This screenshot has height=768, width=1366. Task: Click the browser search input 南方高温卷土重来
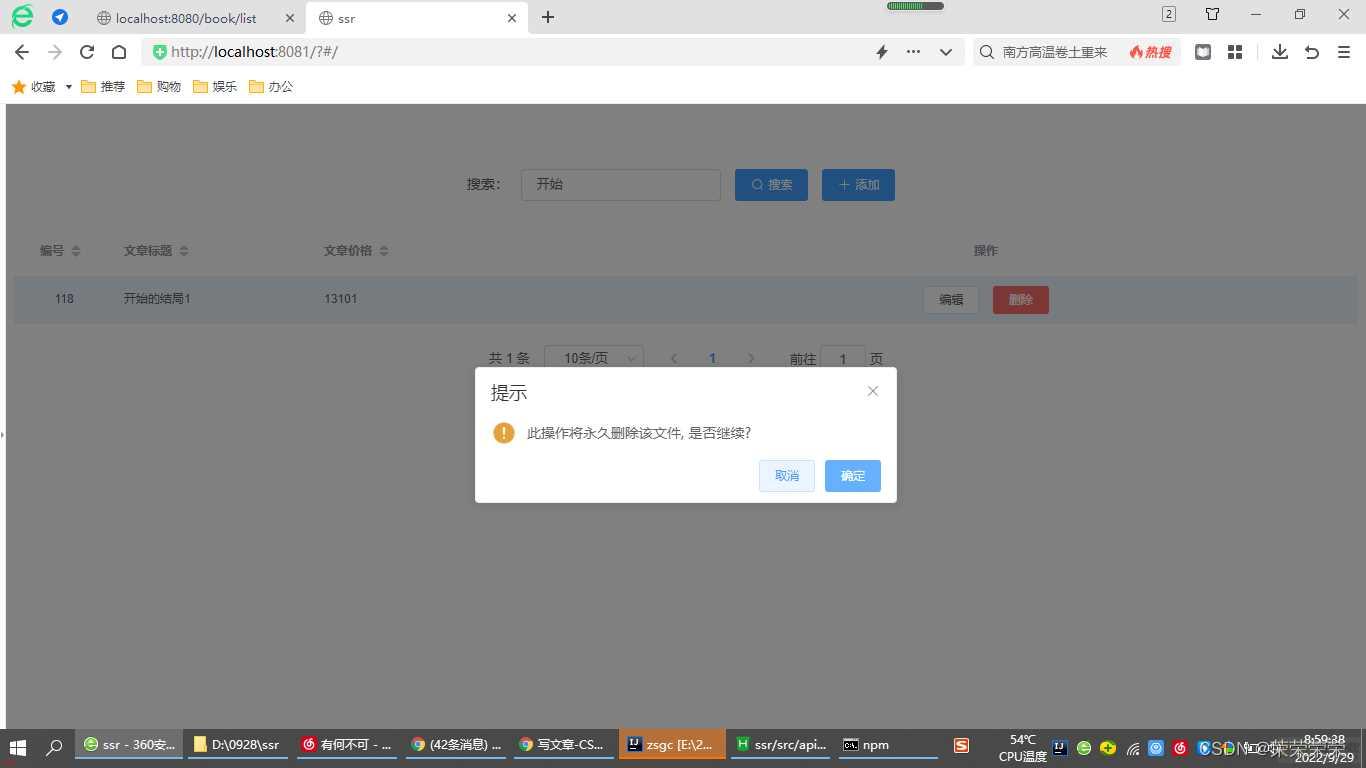(x=1055, y=52)
